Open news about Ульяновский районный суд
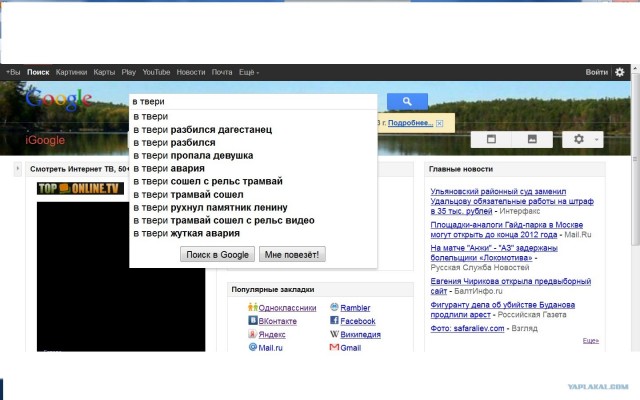Viewport: 640px width, 400px height. (x=512, y=201)
